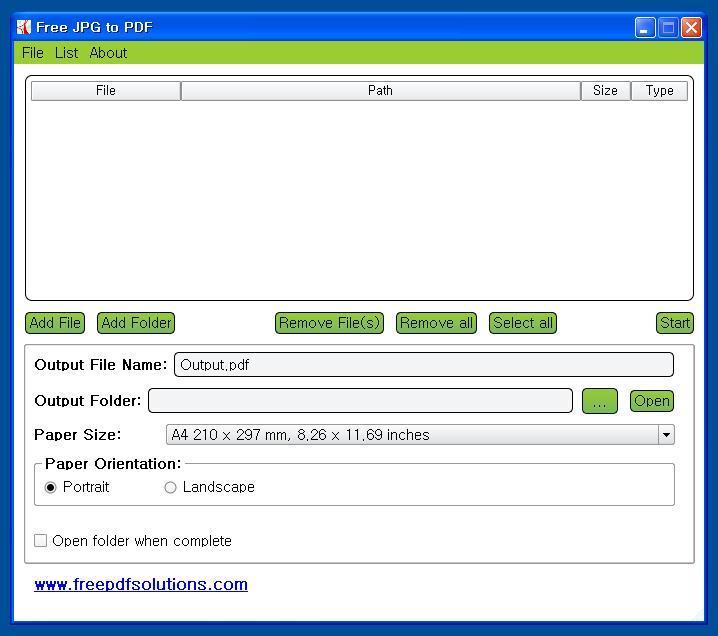Focus the Output File Name field

[x=424, y=364]
